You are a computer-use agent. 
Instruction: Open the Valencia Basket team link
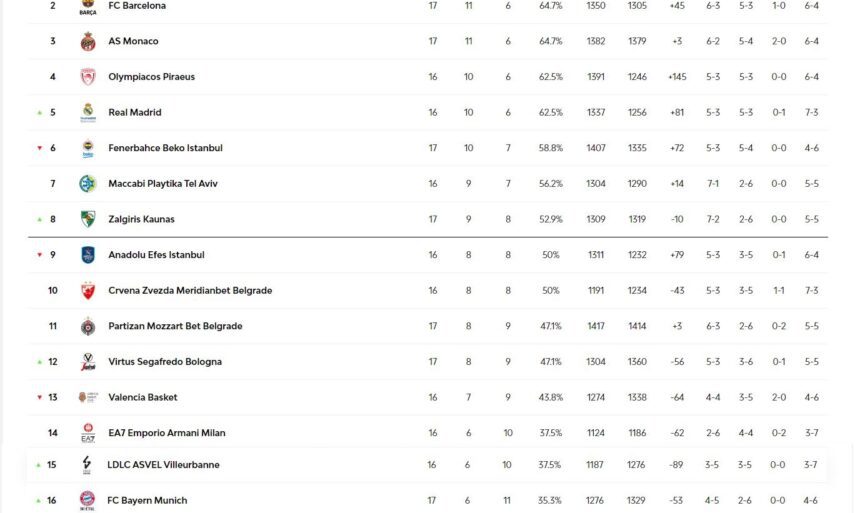point(142,397)
